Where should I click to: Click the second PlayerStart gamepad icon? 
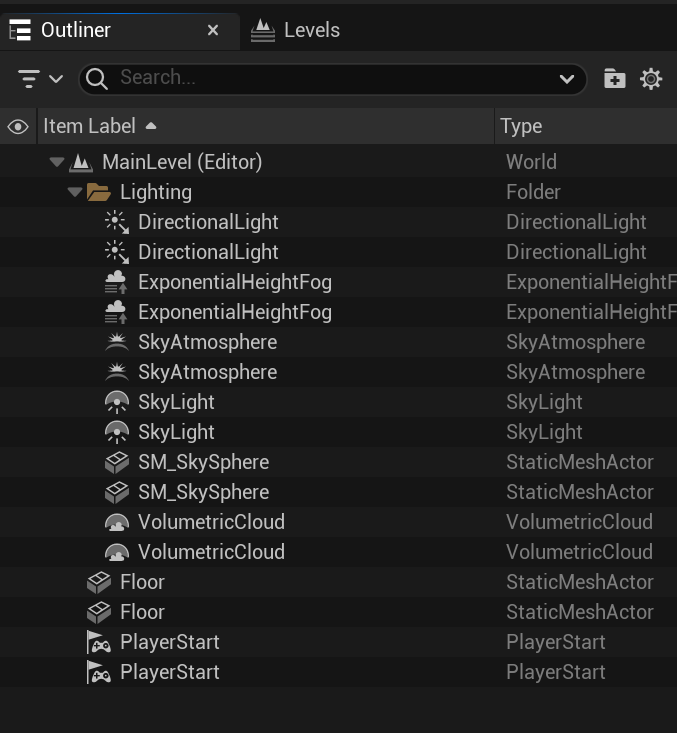[99, 672]
